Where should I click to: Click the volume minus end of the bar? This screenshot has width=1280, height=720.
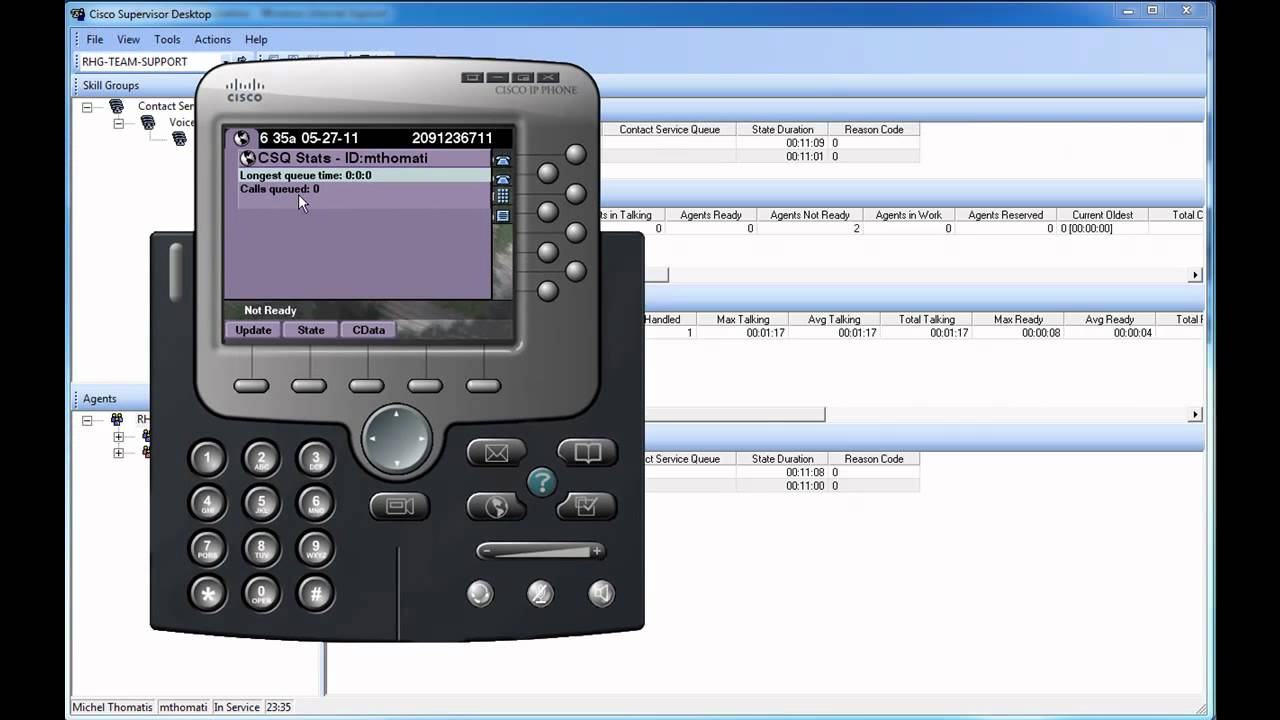tap(487, 551)
